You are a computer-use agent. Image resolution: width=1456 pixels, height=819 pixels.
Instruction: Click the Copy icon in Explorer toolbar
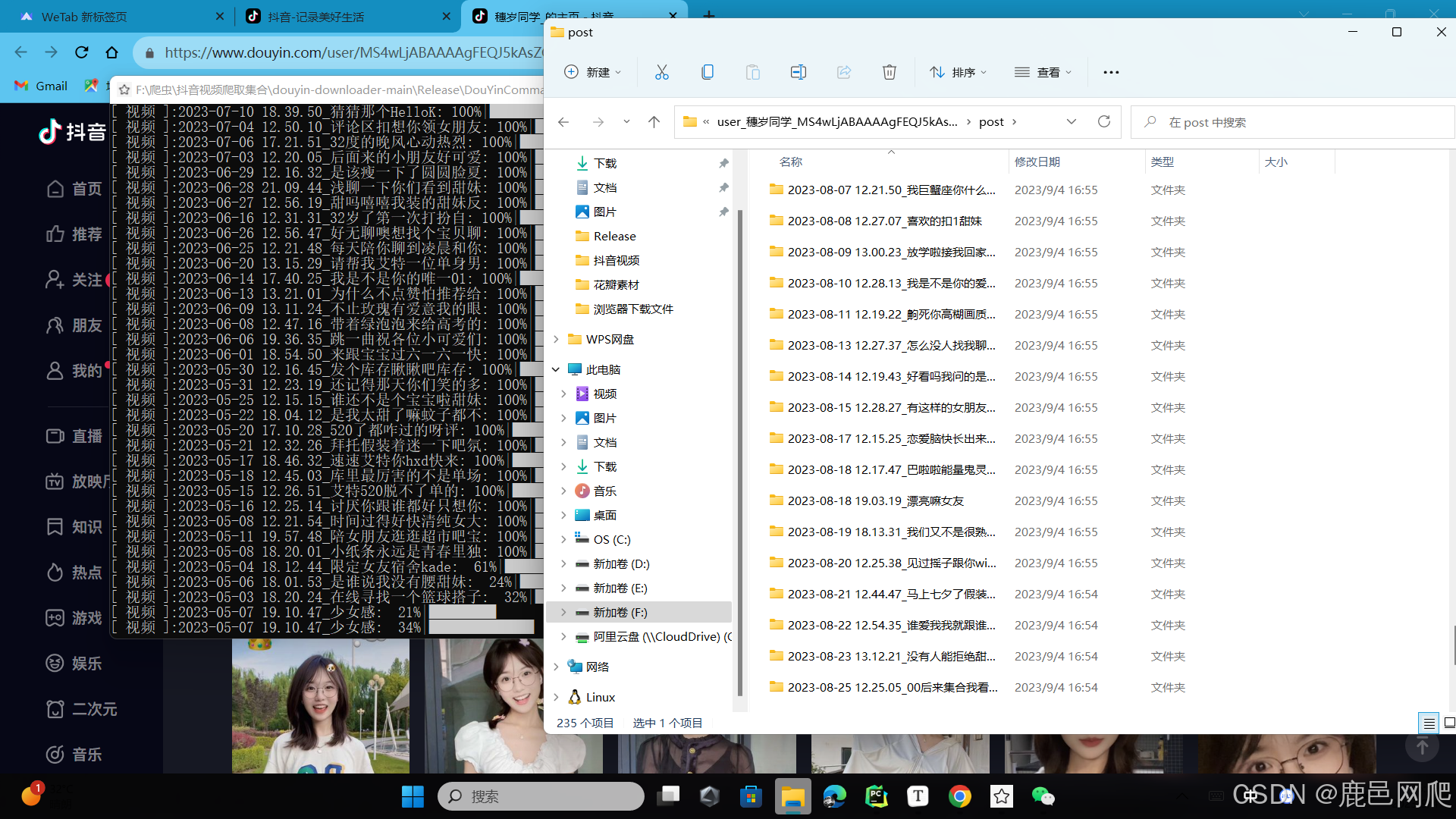point(707,72)
